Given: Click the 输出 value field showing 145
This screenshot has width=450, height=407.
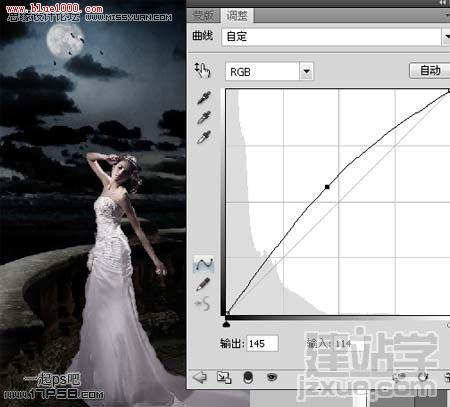Looking at the screenshot, I should coord(262,343).
